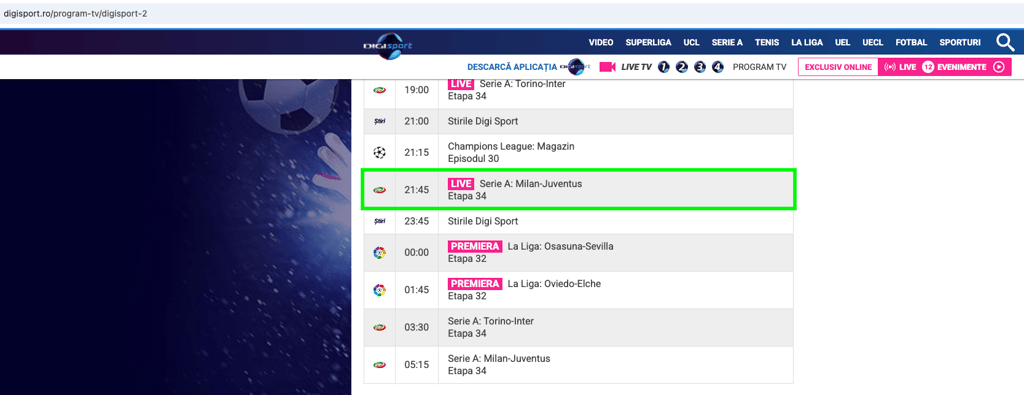
Task: Open the UECL menu item
Action: 872,42
